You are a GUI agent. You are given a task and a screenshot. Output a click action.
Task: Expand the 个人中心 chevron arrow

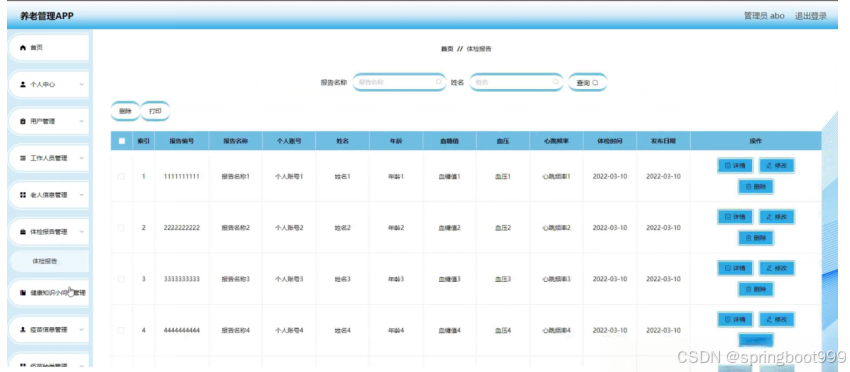81,85
